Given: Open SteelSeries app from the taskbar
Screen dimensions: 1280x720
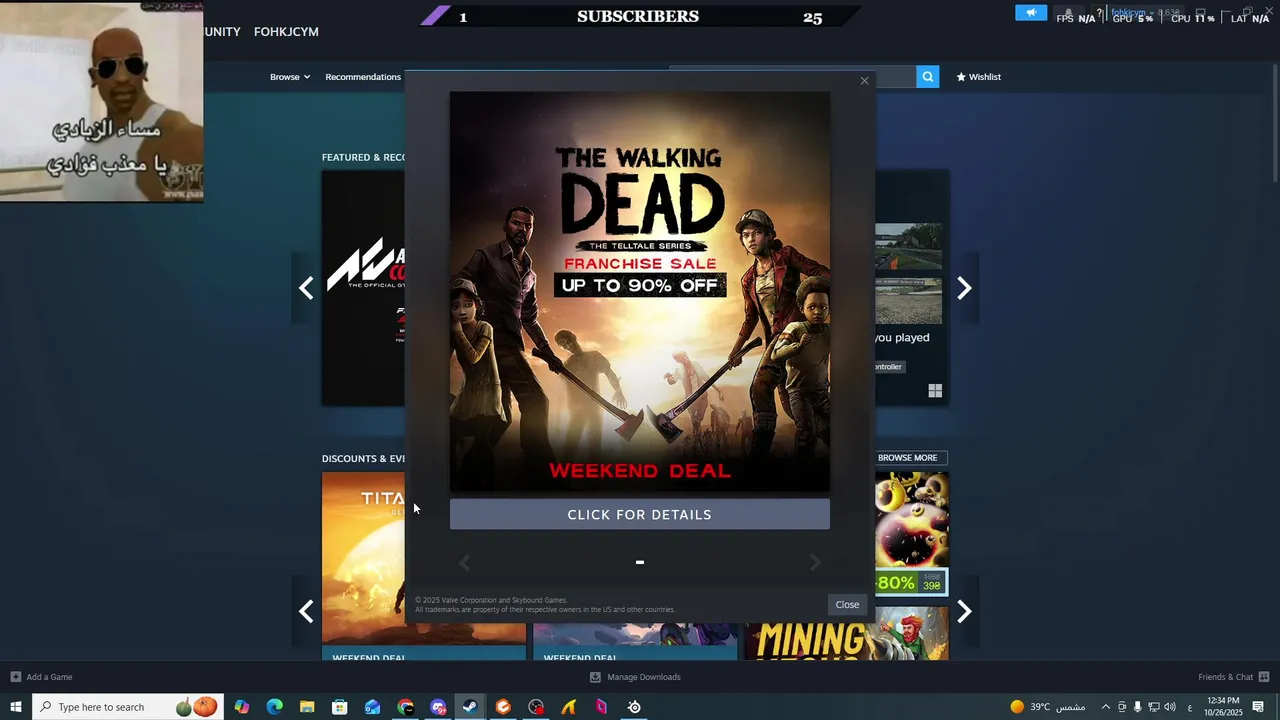Looking at the screenshot, I should point(634,707).
